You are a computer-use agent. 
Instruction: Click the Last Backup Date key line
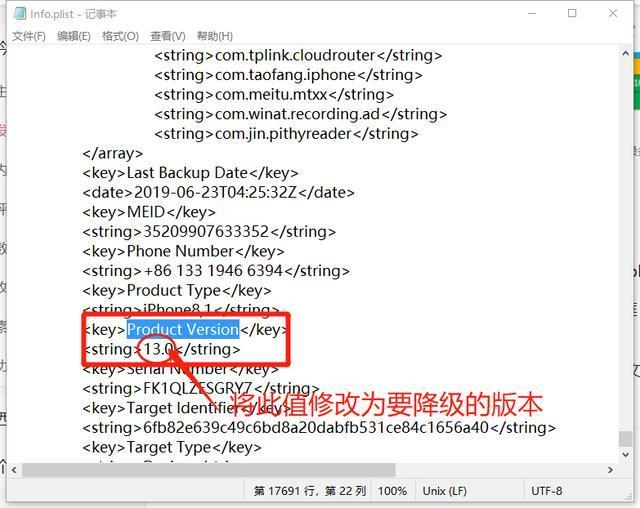(x=190, y=173)
